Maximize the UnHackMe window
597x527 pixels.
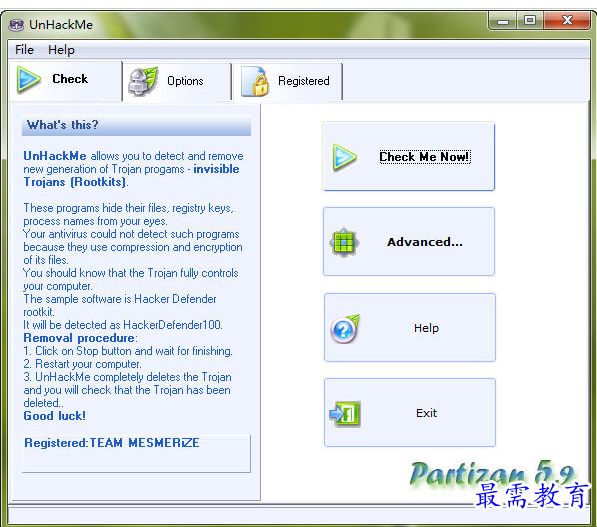tap(530, 21)
